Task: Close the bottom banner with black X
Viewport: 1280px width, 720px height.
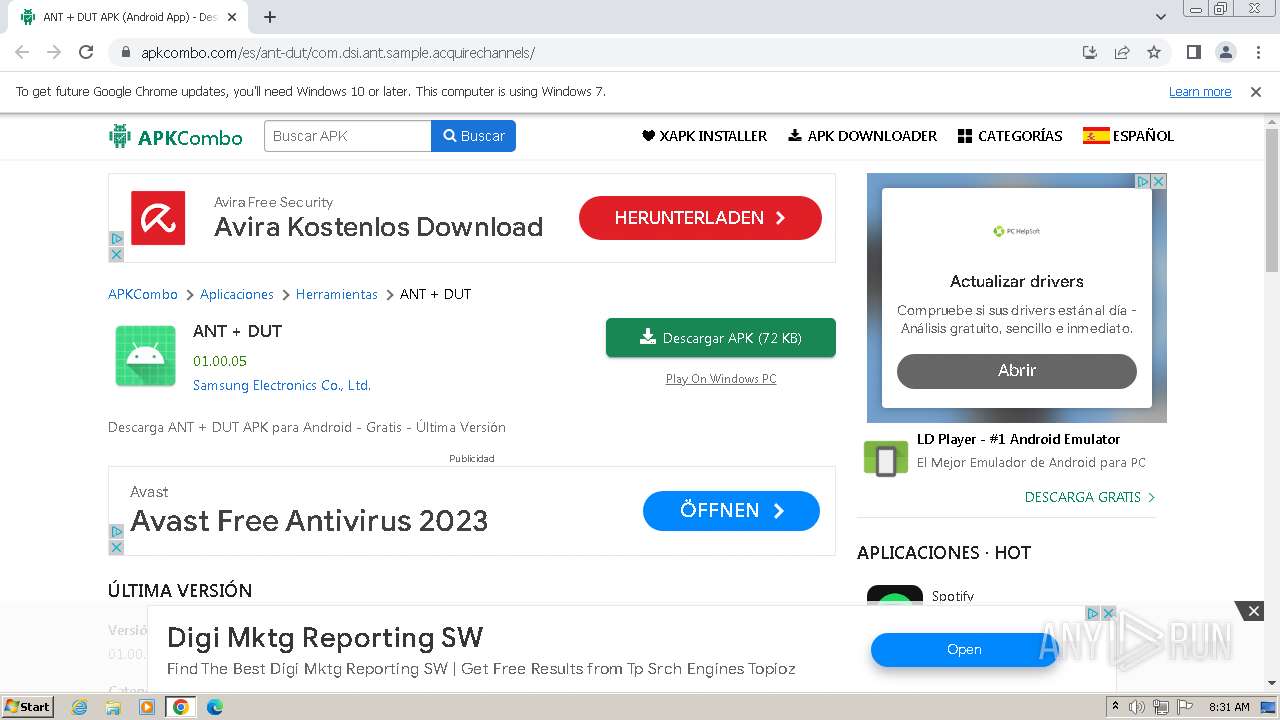Action: [x=1253, y=611]
